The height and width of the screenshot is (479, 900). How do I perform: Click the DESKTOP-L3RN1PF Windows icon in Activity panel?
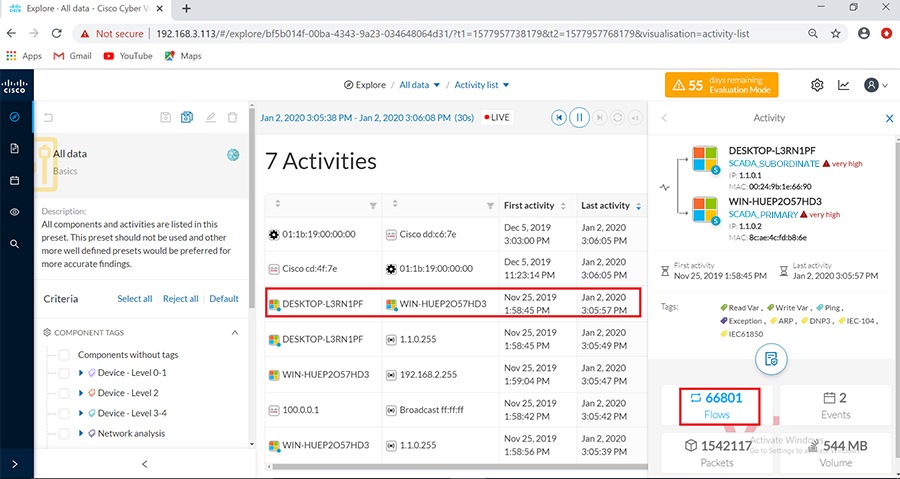(705, 159)
